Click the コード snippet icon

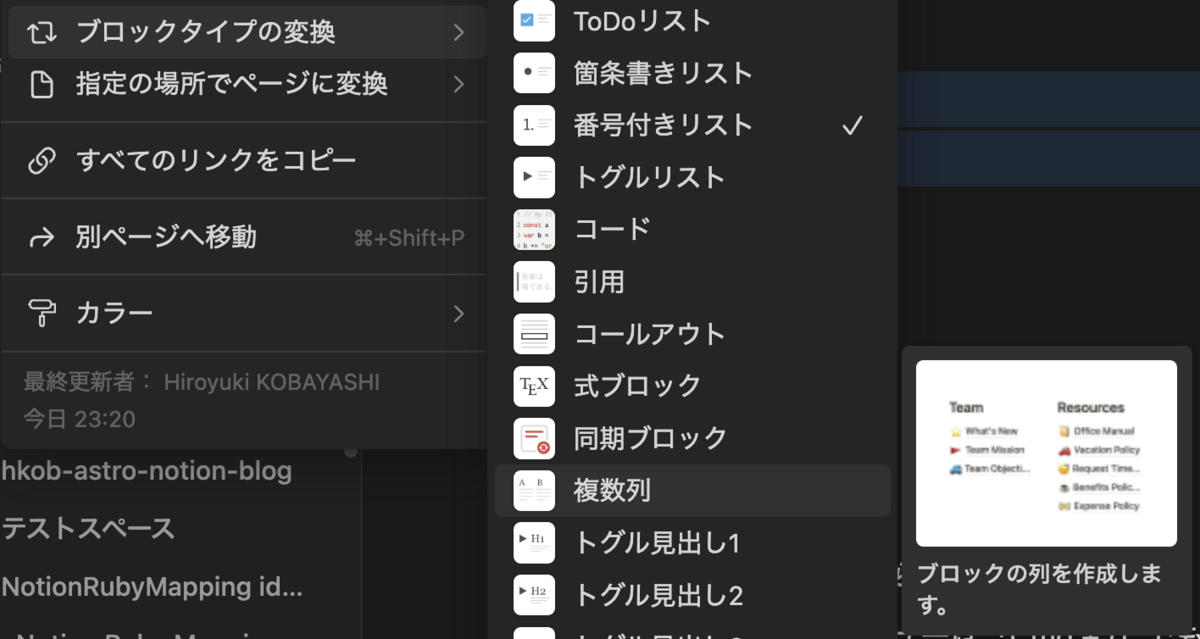pyautogui.click(x=534, y=229)
